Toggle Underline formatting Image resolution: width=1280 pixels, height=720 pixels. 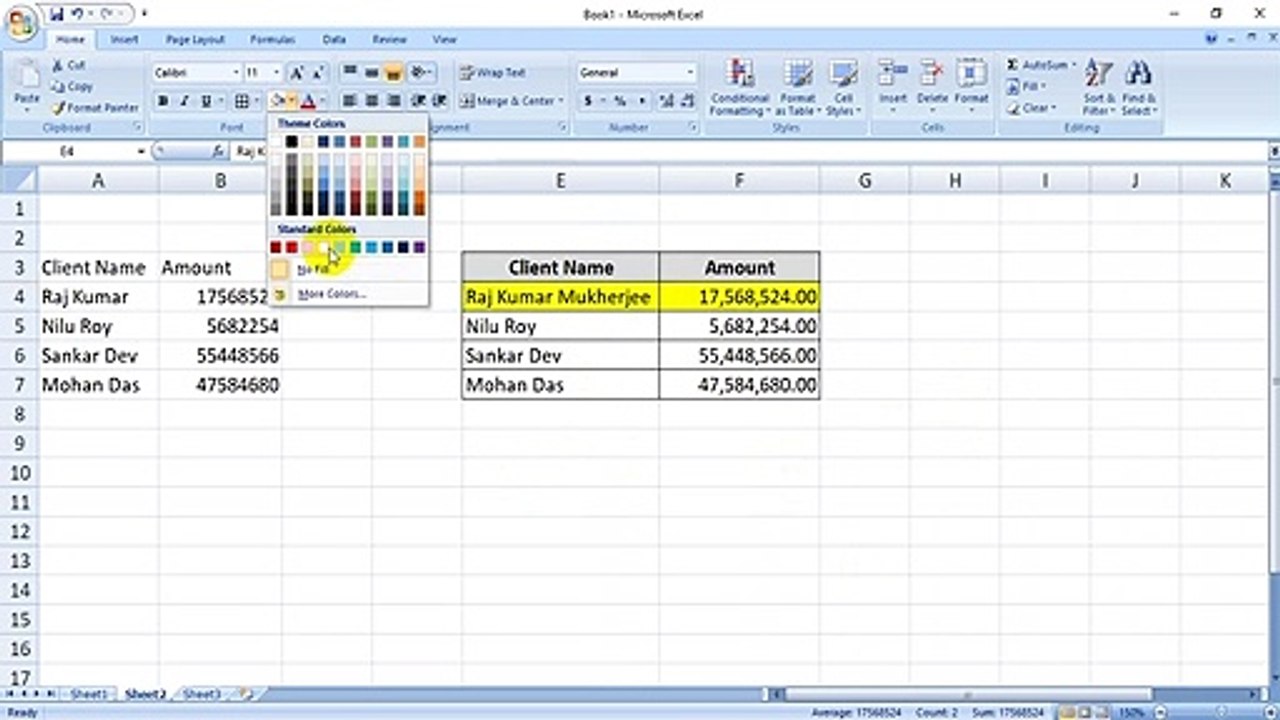(x=206, y=101)
